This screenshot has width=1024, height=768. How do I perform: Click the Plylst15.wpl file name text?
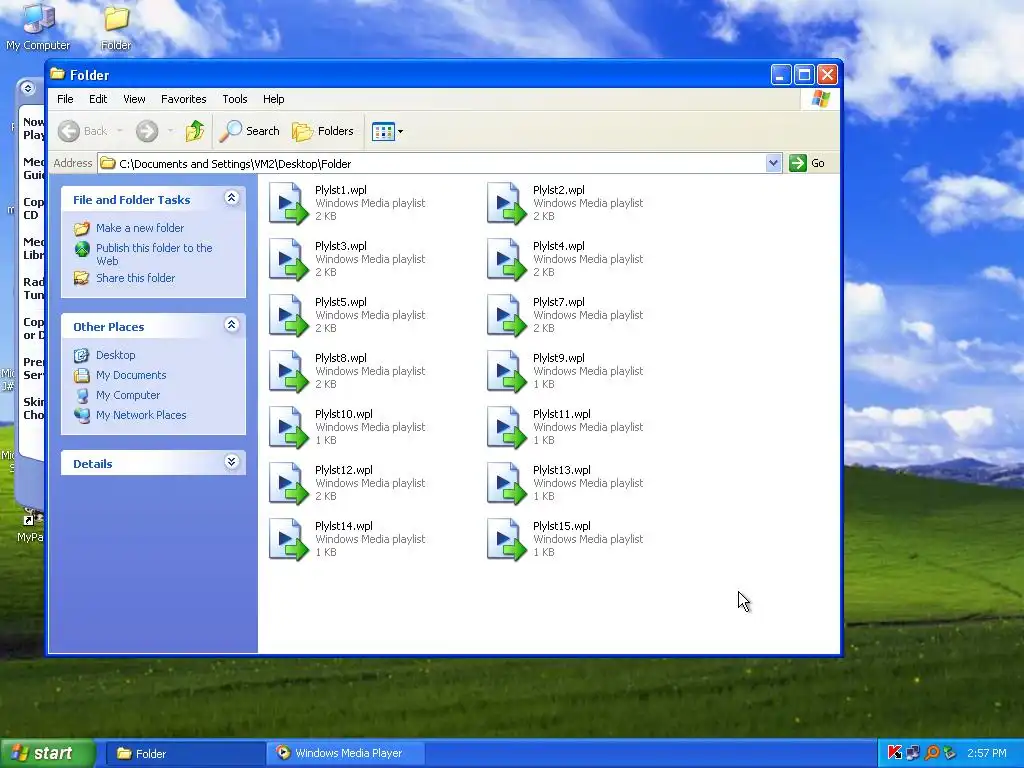(x=562, y=526)
